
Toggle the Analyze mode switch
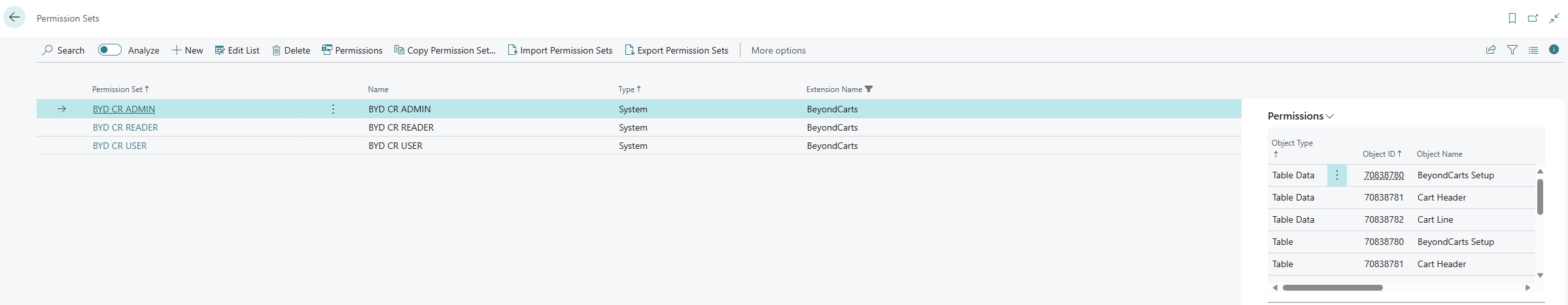(x=109, y=50)
